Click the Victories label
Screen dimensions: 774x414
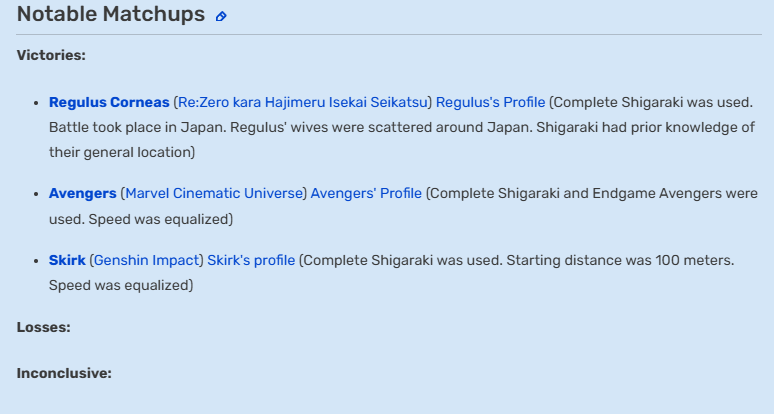51,55
